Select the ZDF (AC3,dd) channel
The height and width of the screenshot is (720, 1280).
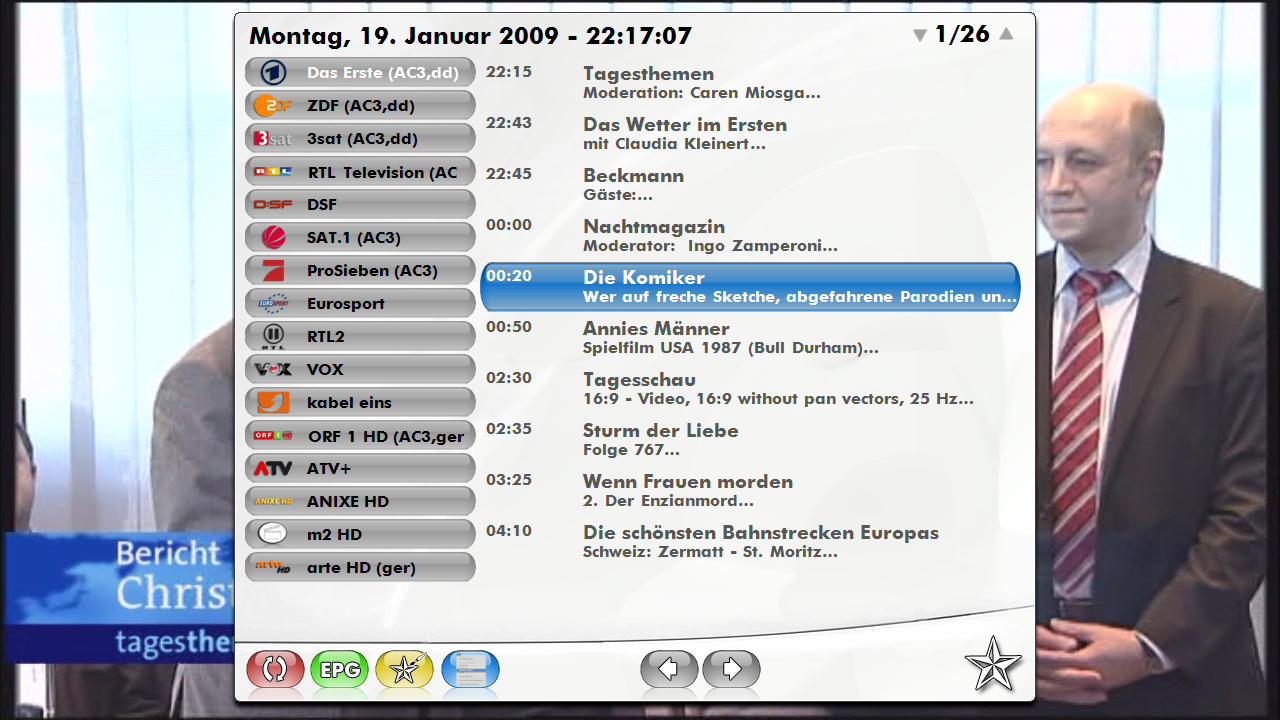pyautogui.click(x=360, y=106)
